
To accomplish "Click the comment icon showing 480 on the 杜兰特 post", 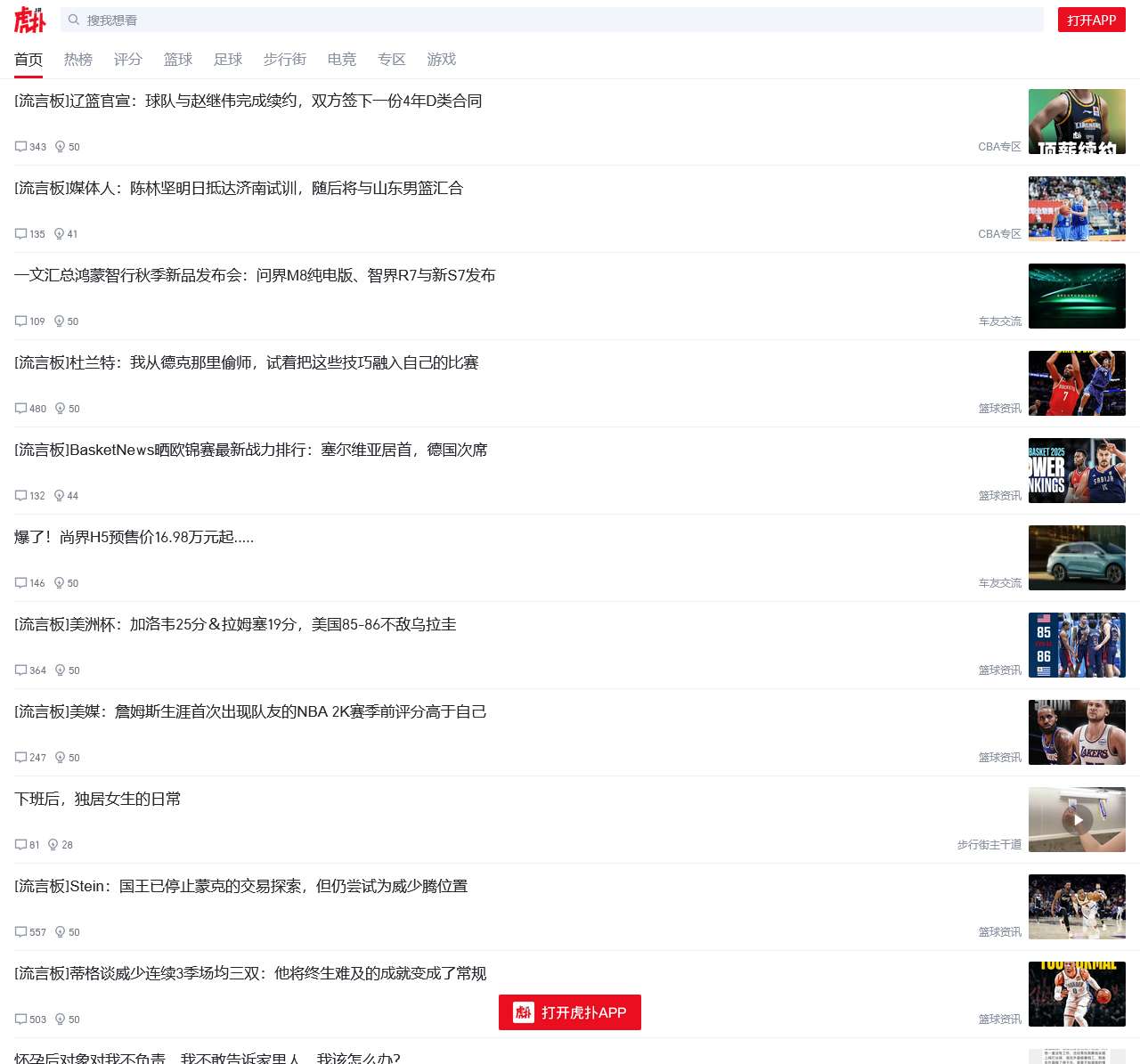I will pos(20,409).
